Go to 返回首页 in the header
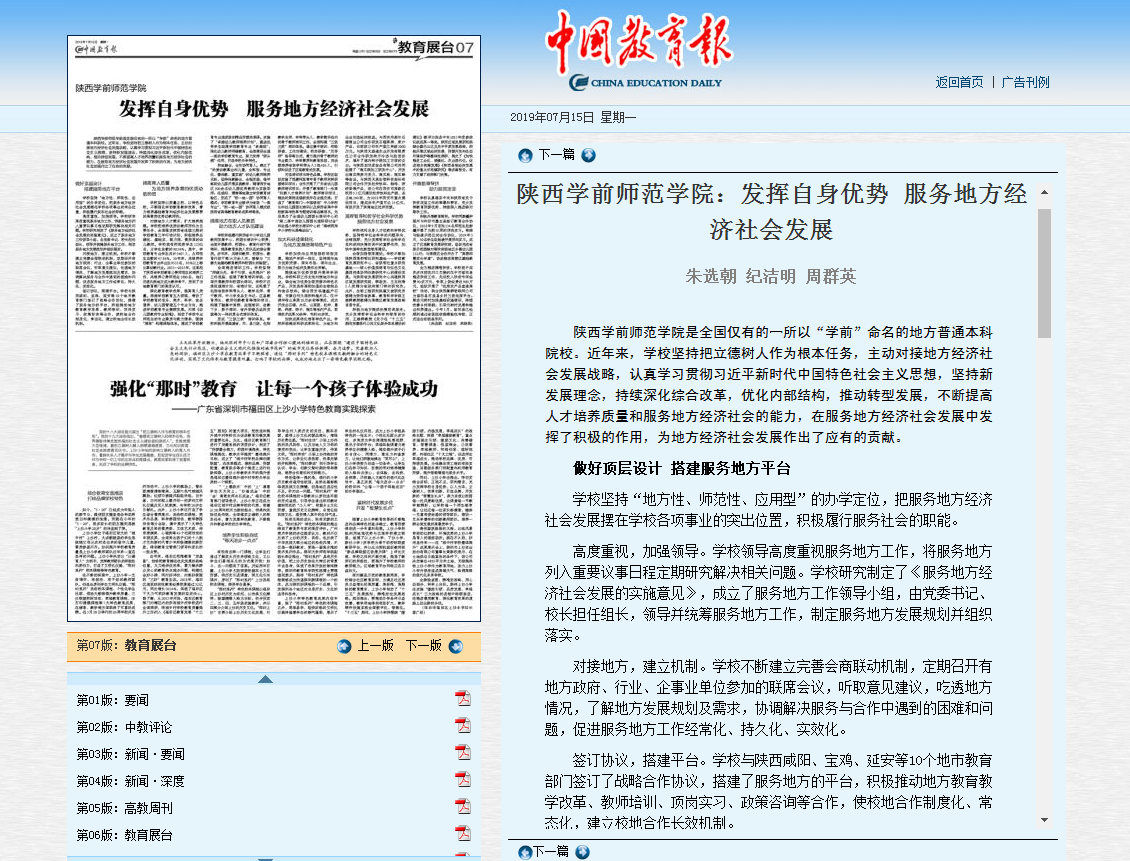 pyautogui.click(x=959, y=82)
